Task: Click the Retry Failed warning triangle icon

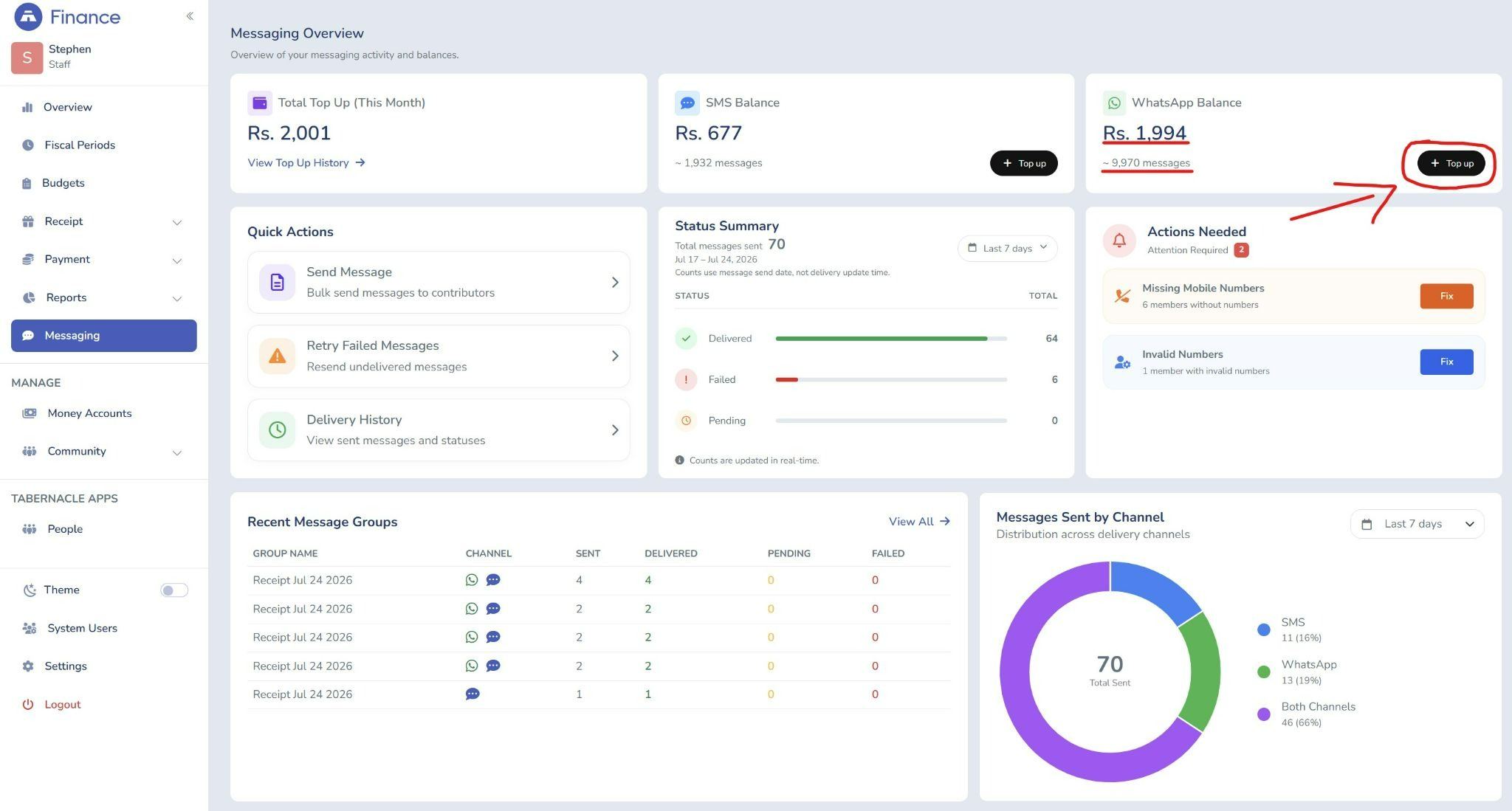Action: pos(277,356)
